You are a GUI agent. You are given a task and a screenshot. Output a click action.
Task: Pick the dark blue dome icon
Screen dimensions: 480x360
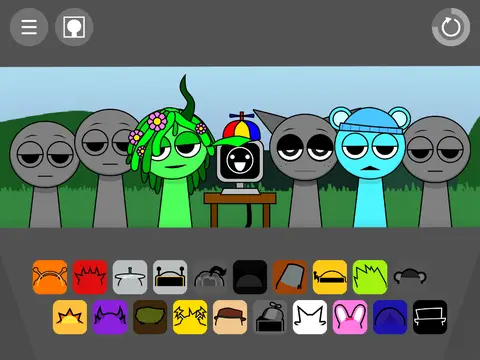[390, 317]
